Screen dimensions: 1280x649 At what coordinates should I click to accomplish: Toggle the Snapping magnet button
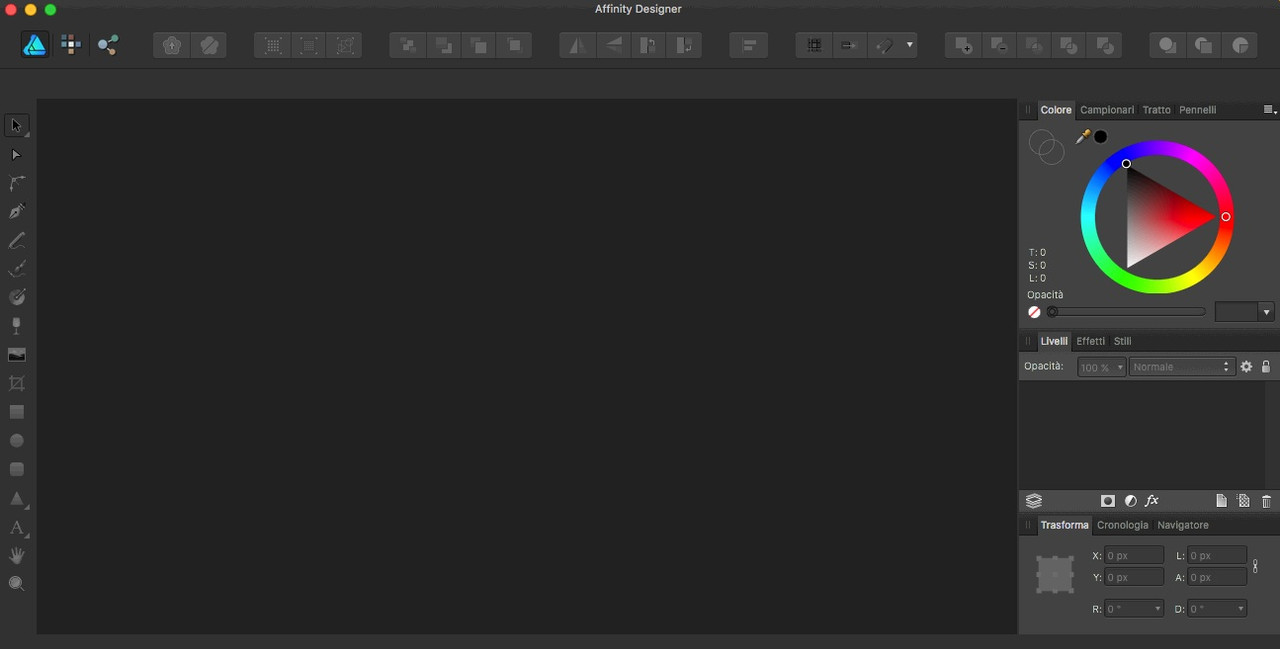tap(884, 45)
